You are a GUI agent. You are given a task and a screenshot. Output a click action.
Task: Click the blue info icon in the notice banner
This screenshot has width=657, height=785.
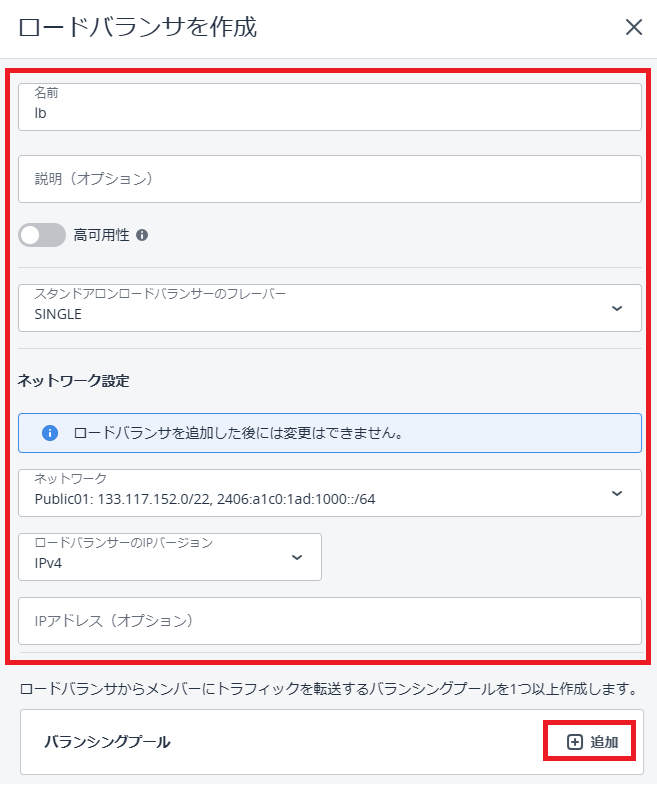coord(49,433)
